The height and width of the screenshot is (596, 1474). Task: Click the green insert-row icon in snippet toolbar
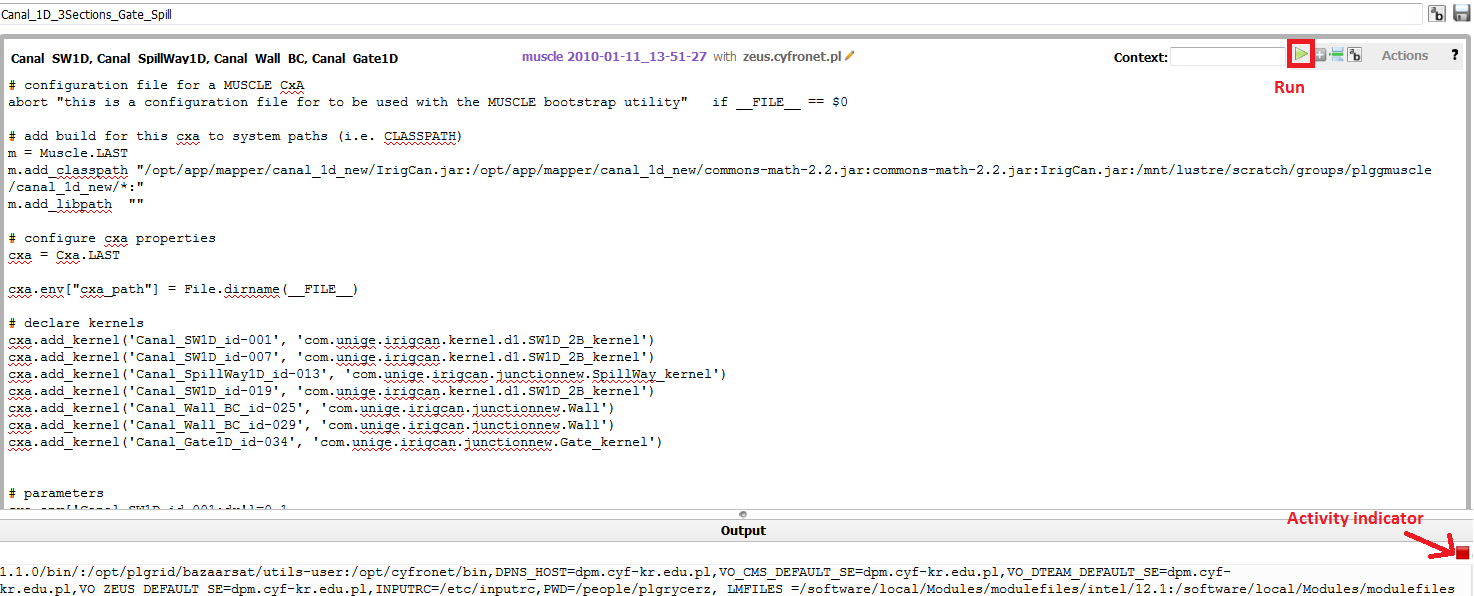pos(1337,56)
